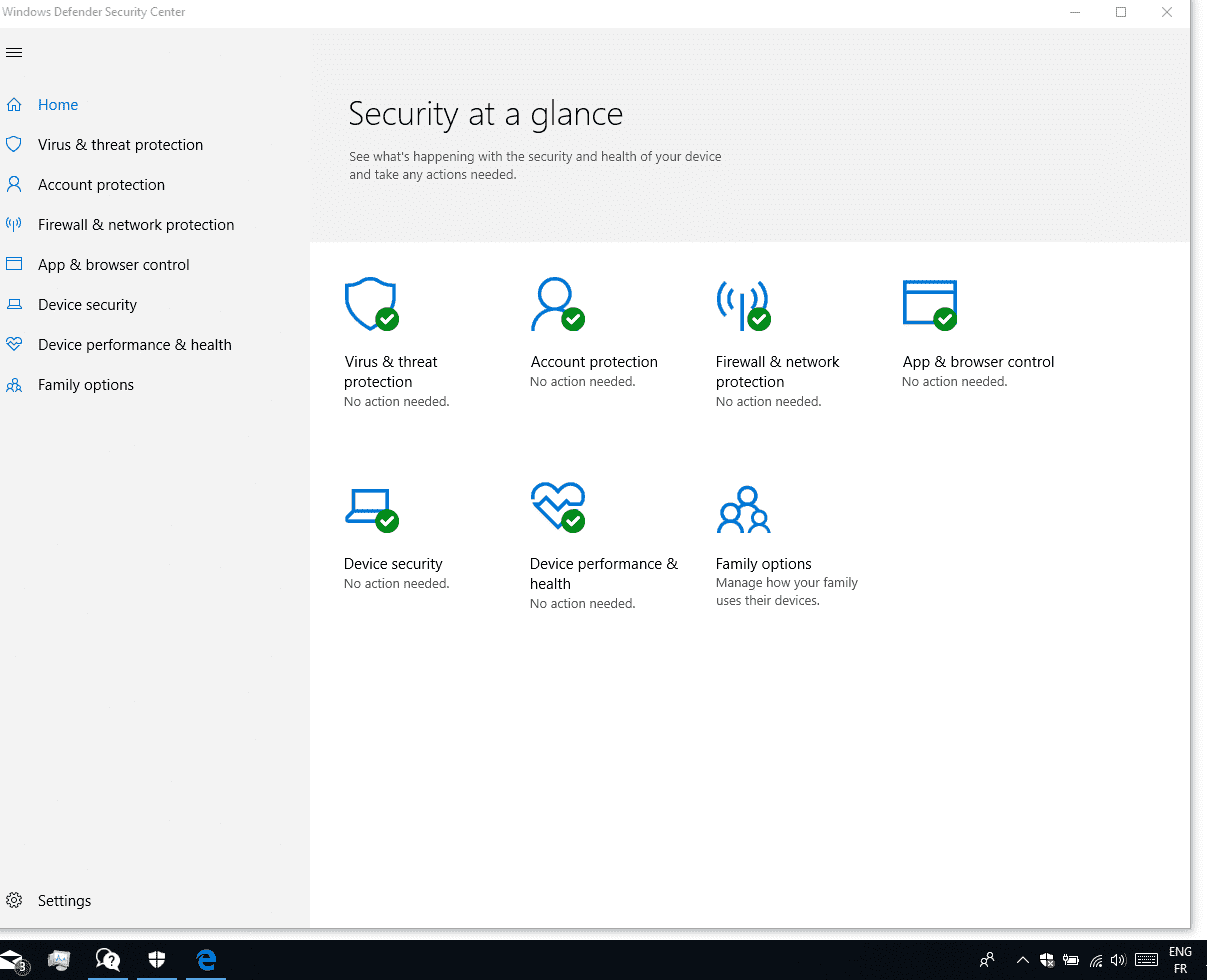Image resolution: width=1207 pixels, height=980 pixels.
Task: Open the Wi-Fi network tray icon
Action: (1096, 961)
